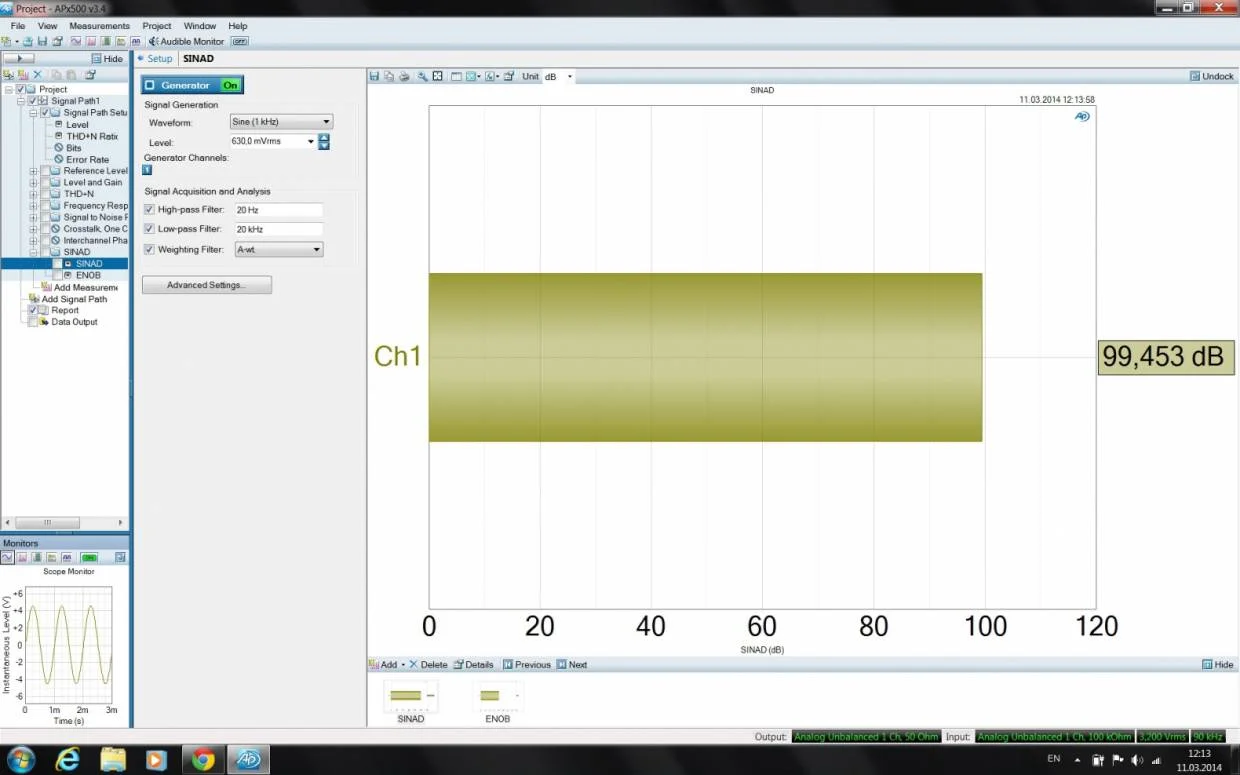Click the speaker icon for Audible Monitor
The width and height of the screenshot is (1240, 775).
153,41
